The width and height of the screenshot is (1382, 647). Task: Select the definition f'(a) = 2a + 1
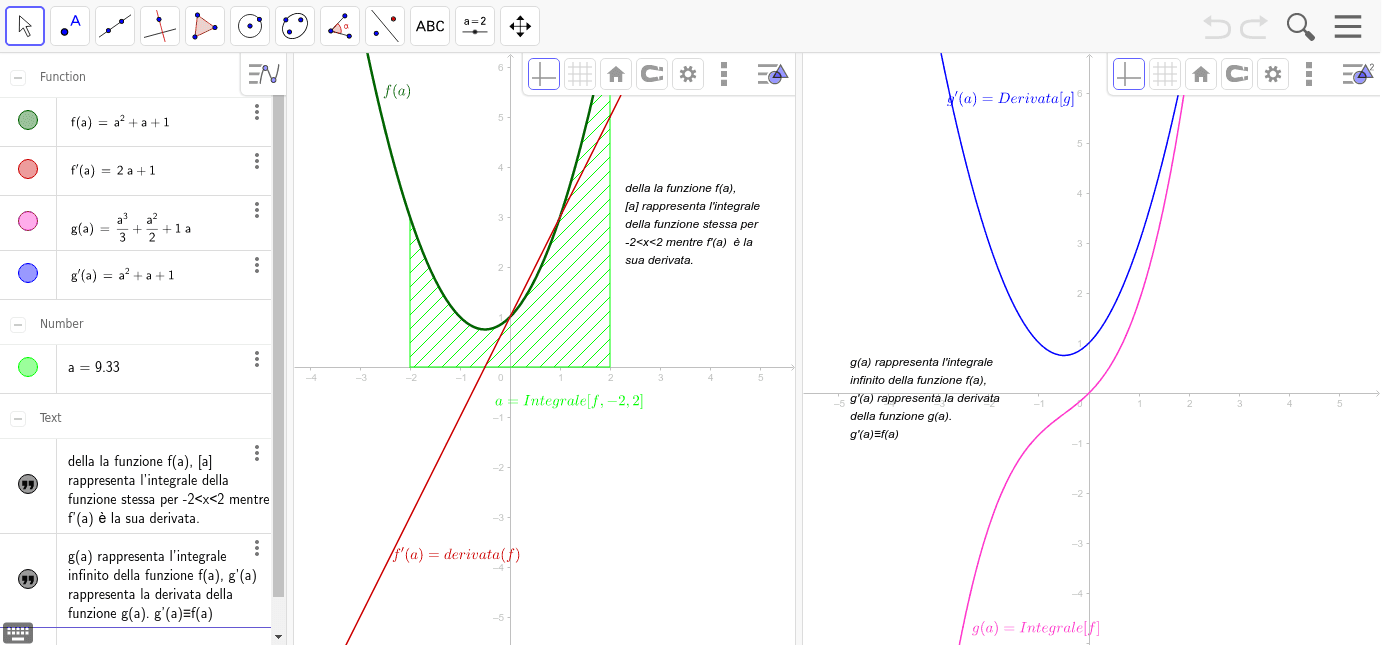pos(113,170)
